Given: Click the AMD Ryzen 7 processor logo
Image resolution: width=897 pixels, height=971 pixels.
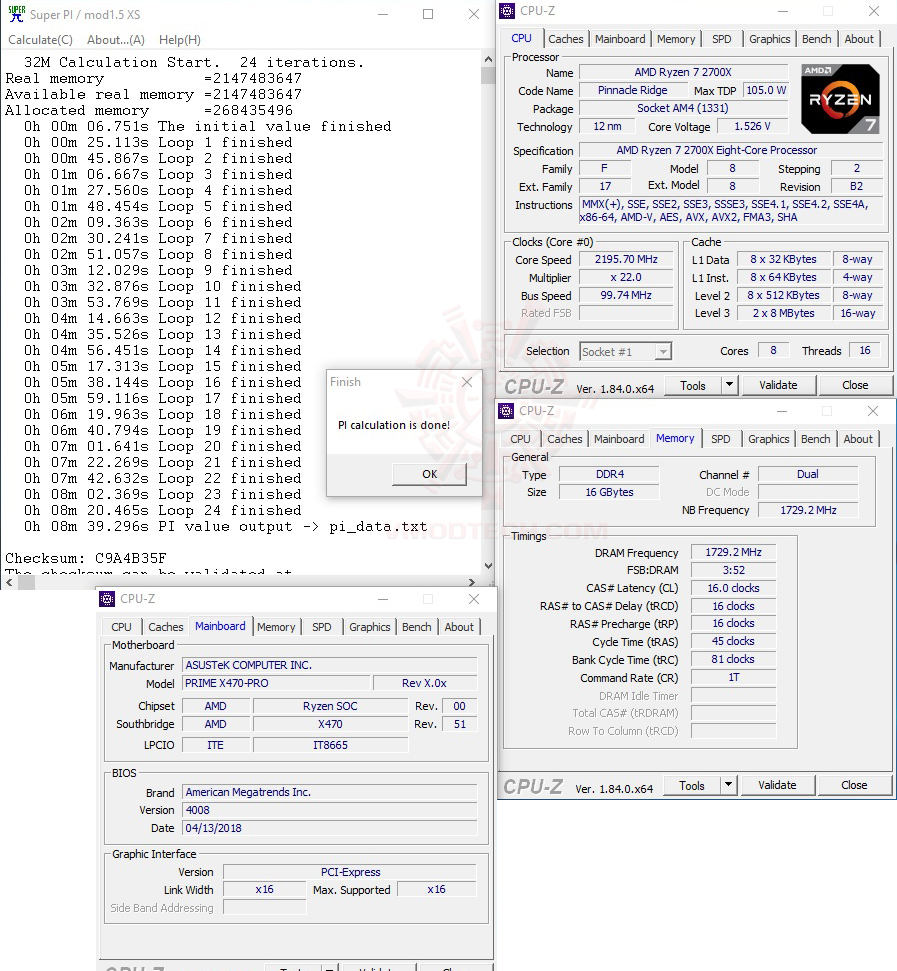Looking at the screenshot, I should 840,98.
